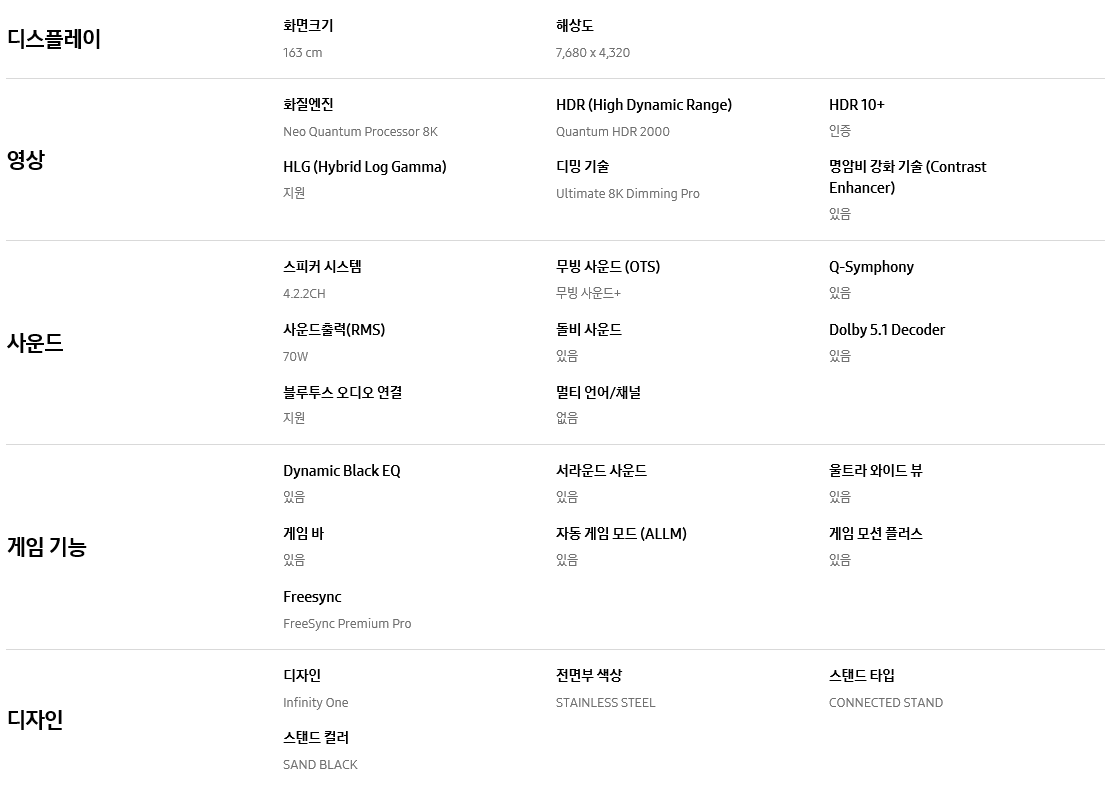Select the Q-Symphony label

[871, 267]
